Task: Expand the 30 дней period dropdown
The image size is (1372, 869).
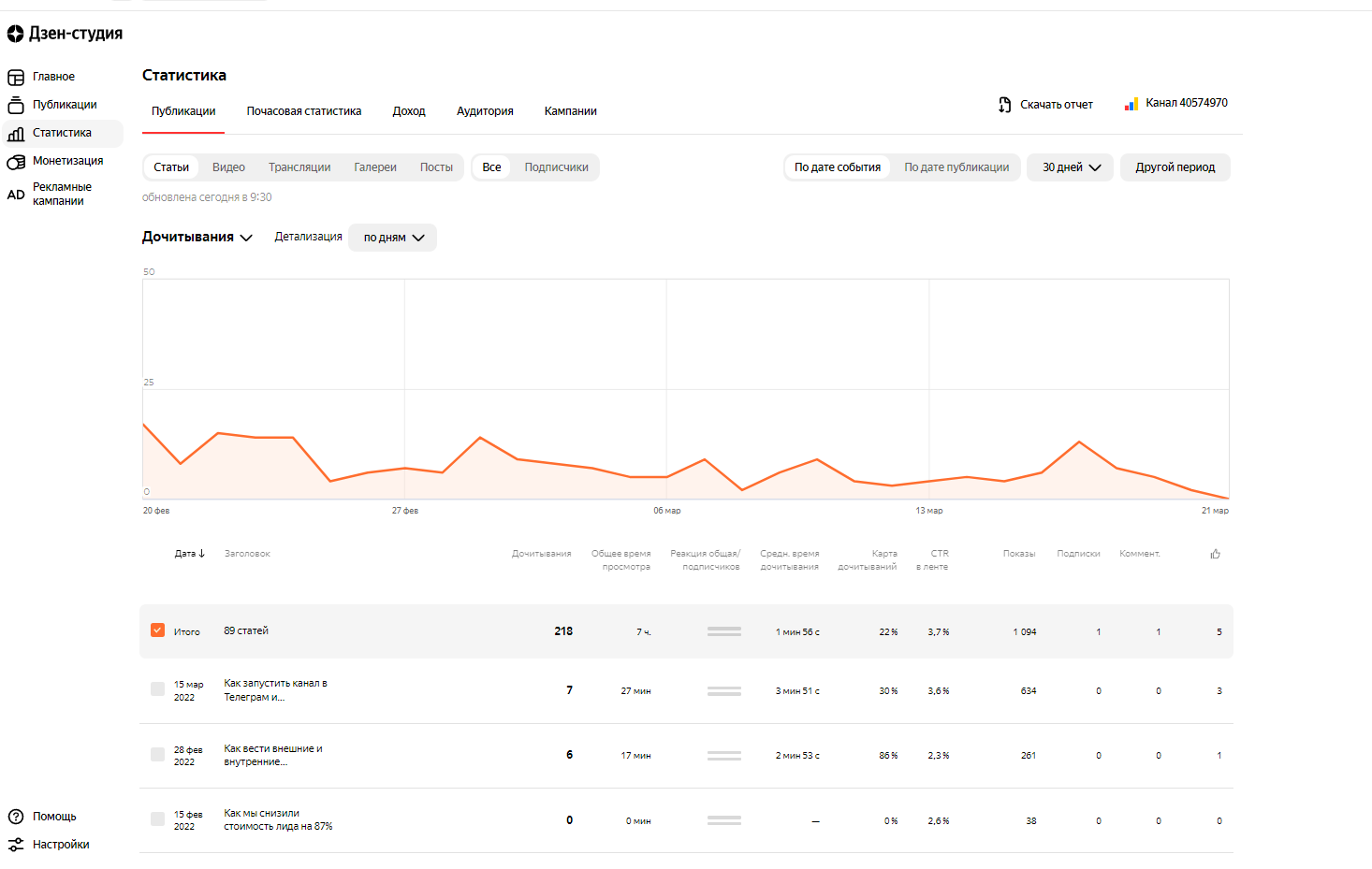Action: click(x=1071, y=167)
